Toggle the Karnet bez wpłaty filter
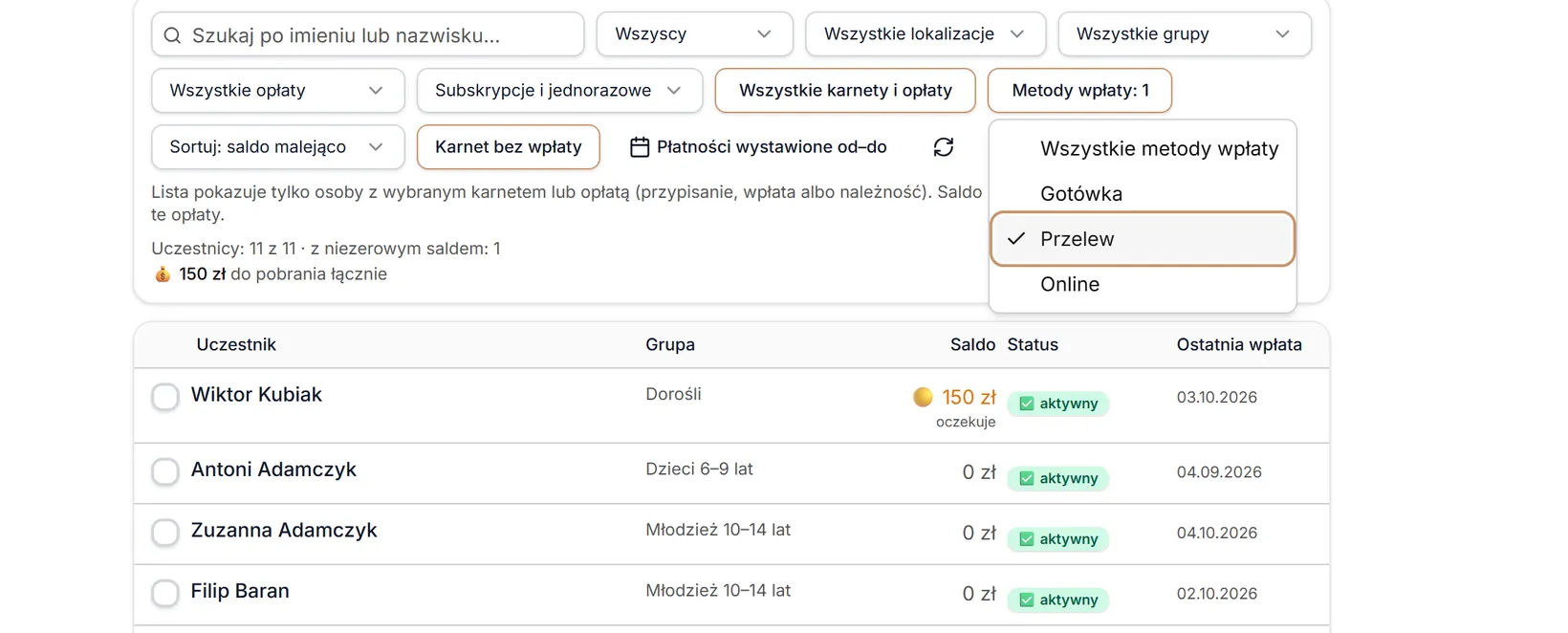 [509, 147]
